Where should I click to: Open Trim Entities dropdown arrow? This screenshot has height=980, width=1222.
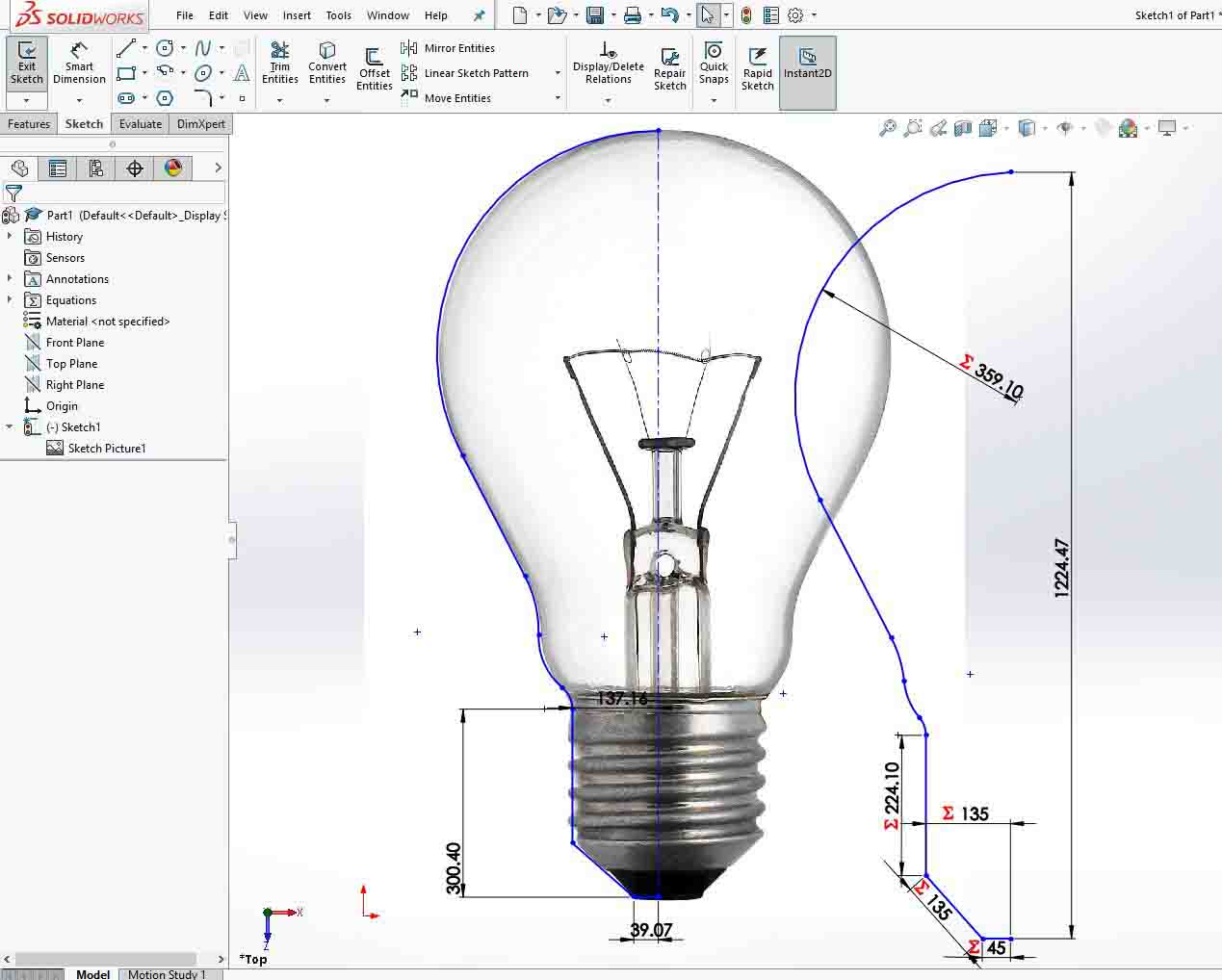[280, 100]
